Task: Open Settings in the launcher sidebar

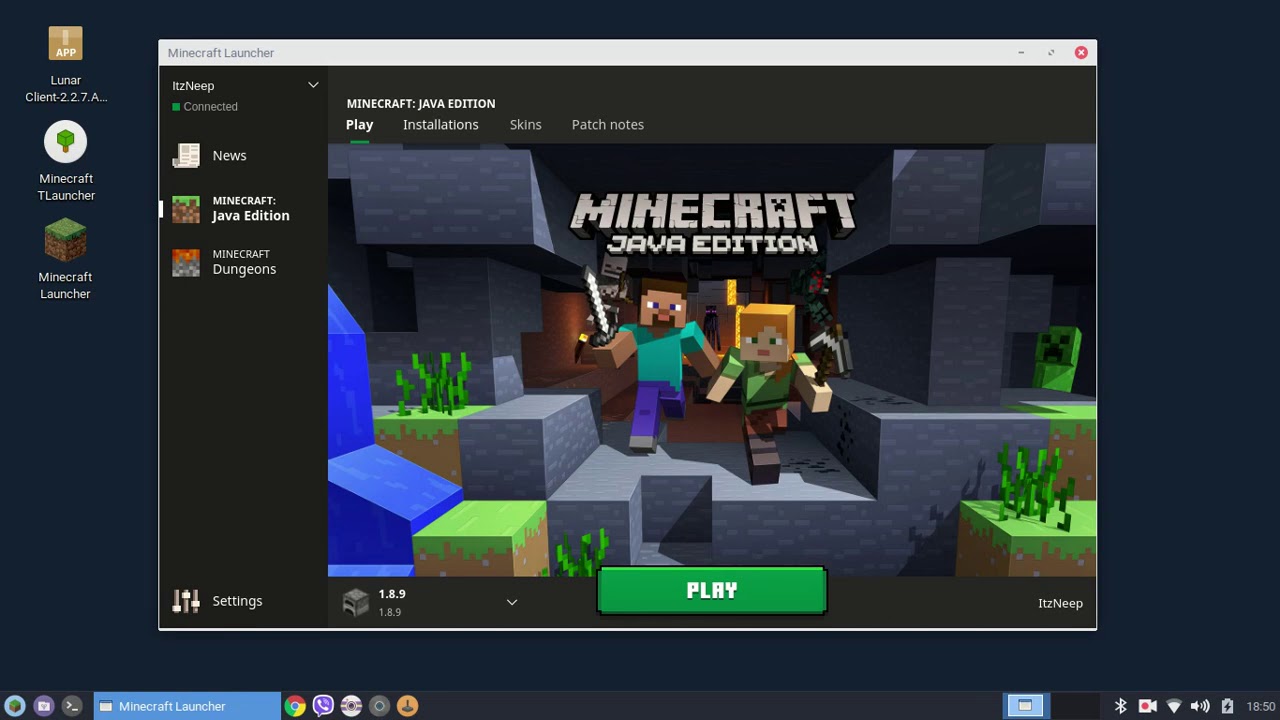Action: pyautogui.click(x=243, y=601)
